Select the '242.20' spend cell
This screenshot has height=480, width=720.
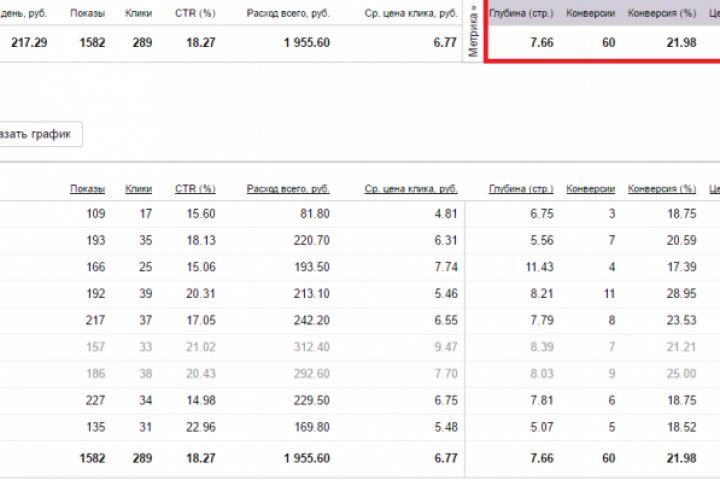312,320
